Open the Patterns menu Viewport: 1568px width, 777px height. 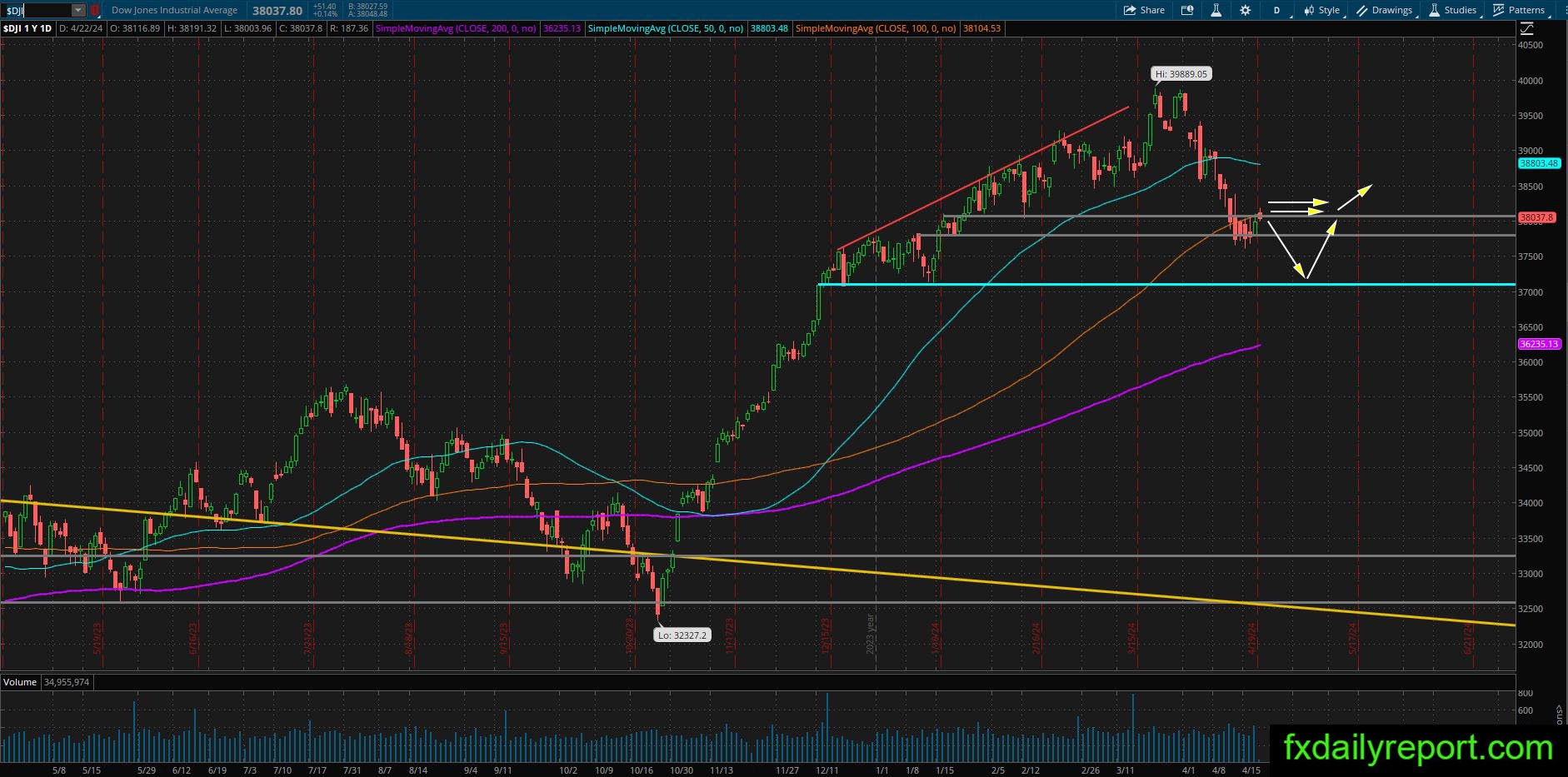pos(1519,10)
